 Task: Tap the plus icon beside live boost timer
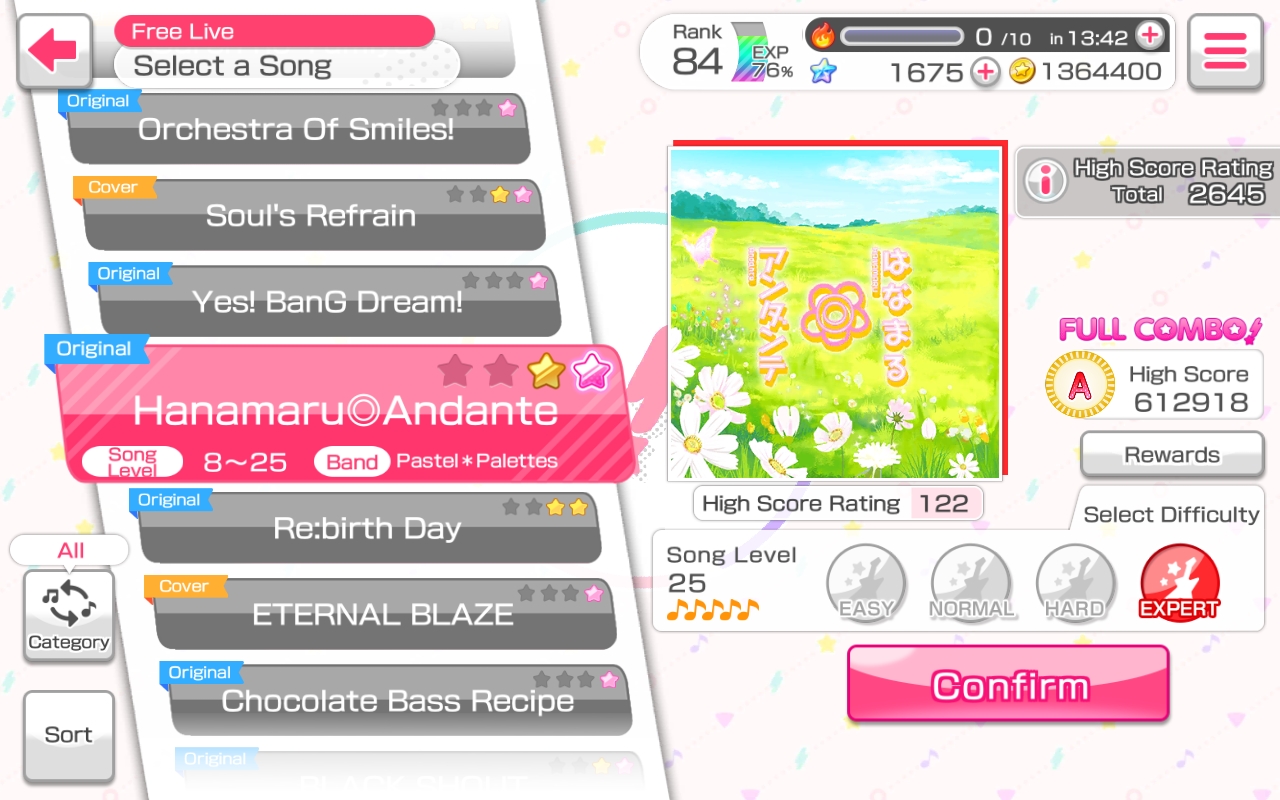click(1150, 36)
